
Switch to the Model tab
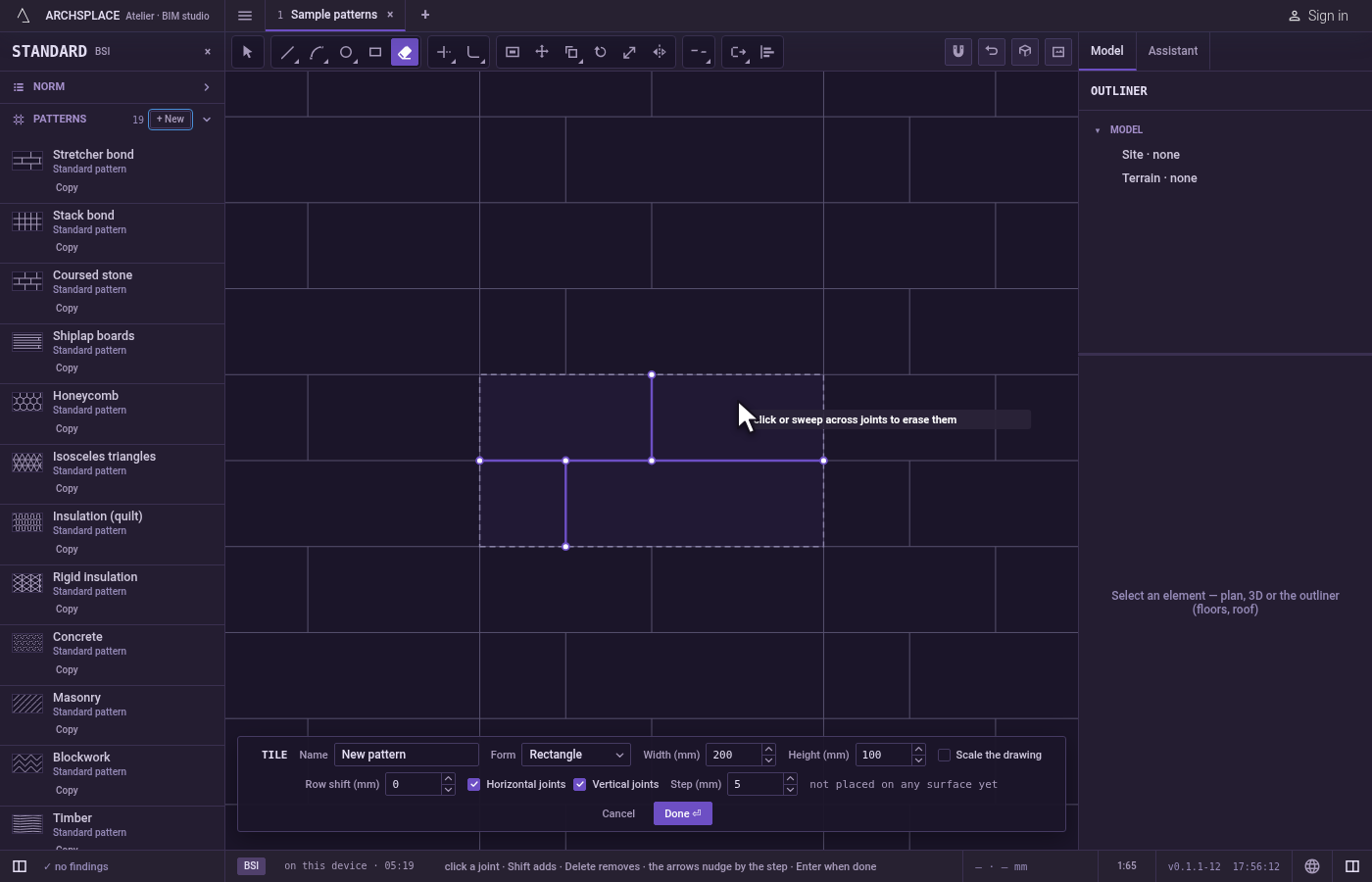point(1107,51)
